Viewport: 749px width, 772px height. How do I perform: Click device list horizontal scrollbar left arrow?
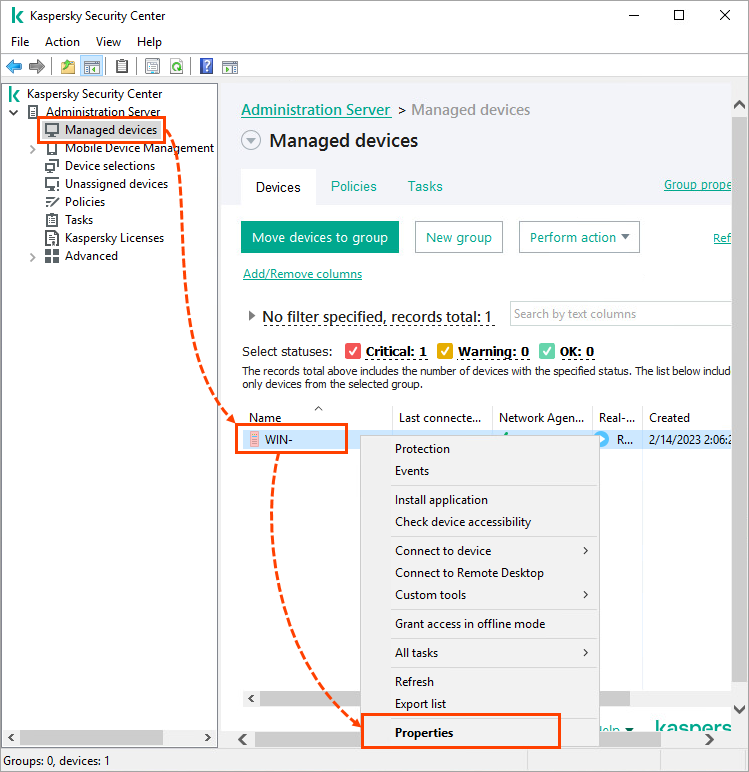coord(252,699)
